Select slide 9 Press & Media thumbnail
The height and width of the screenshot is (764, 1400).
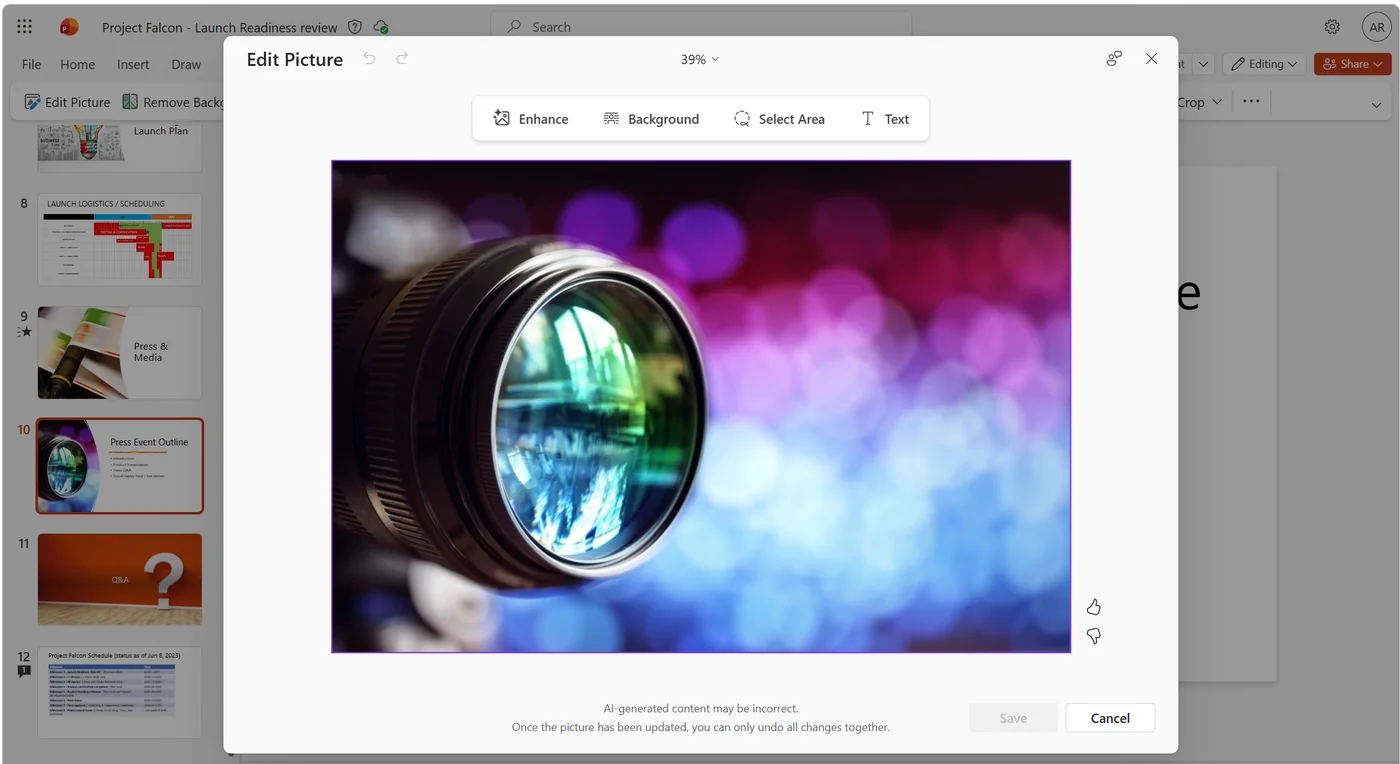(120, 353)
